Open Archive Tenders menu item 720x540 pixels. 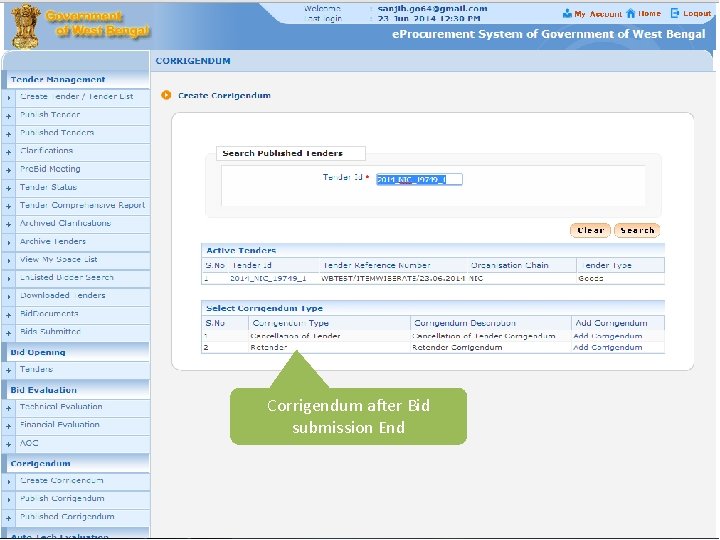53,241
